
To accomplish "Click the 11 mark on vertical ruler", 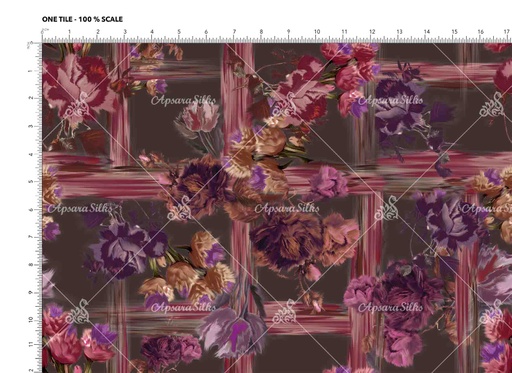I will tap(31, 344).
